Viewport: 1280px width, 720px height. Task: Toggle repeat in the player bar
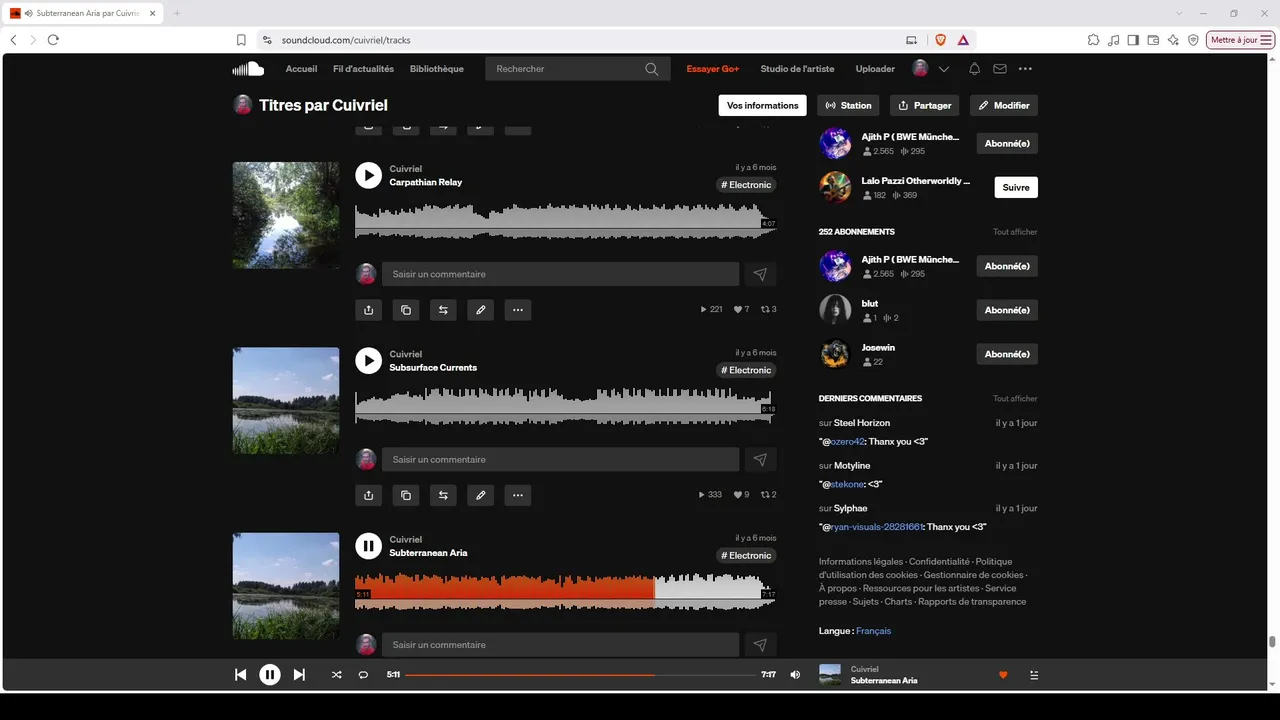tap(363, 675)
